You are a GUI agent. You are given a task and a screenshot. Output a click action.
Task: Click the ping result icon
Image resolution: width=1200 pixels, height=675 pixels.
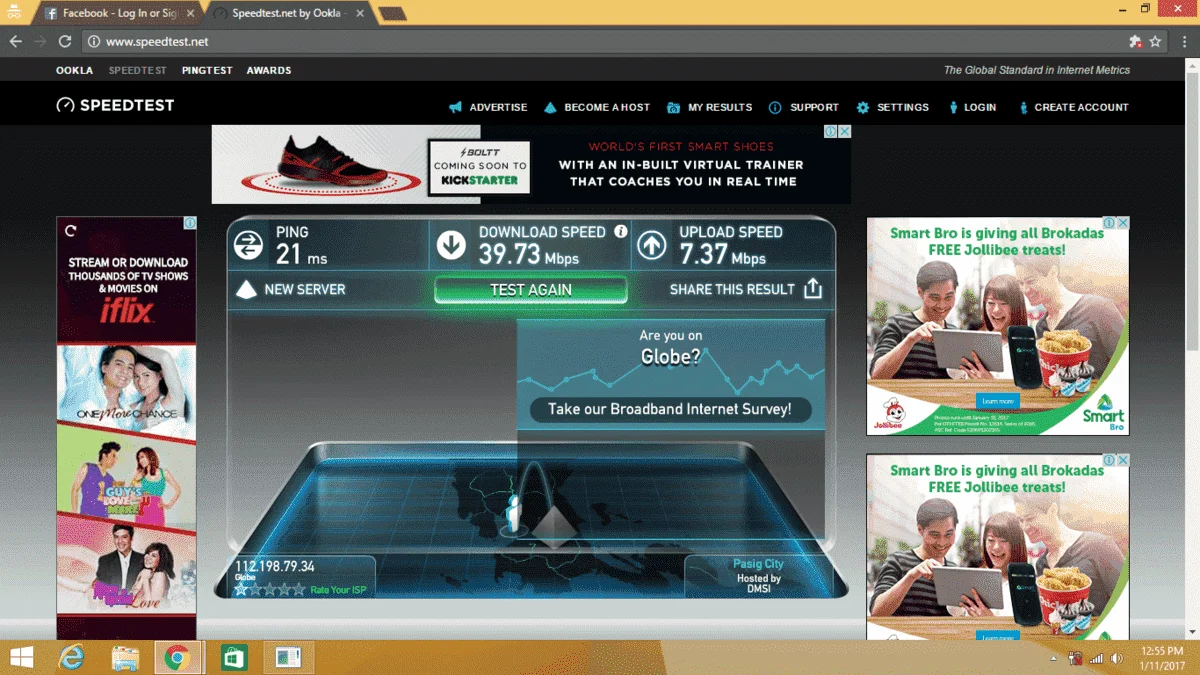(x=248, y=245)
